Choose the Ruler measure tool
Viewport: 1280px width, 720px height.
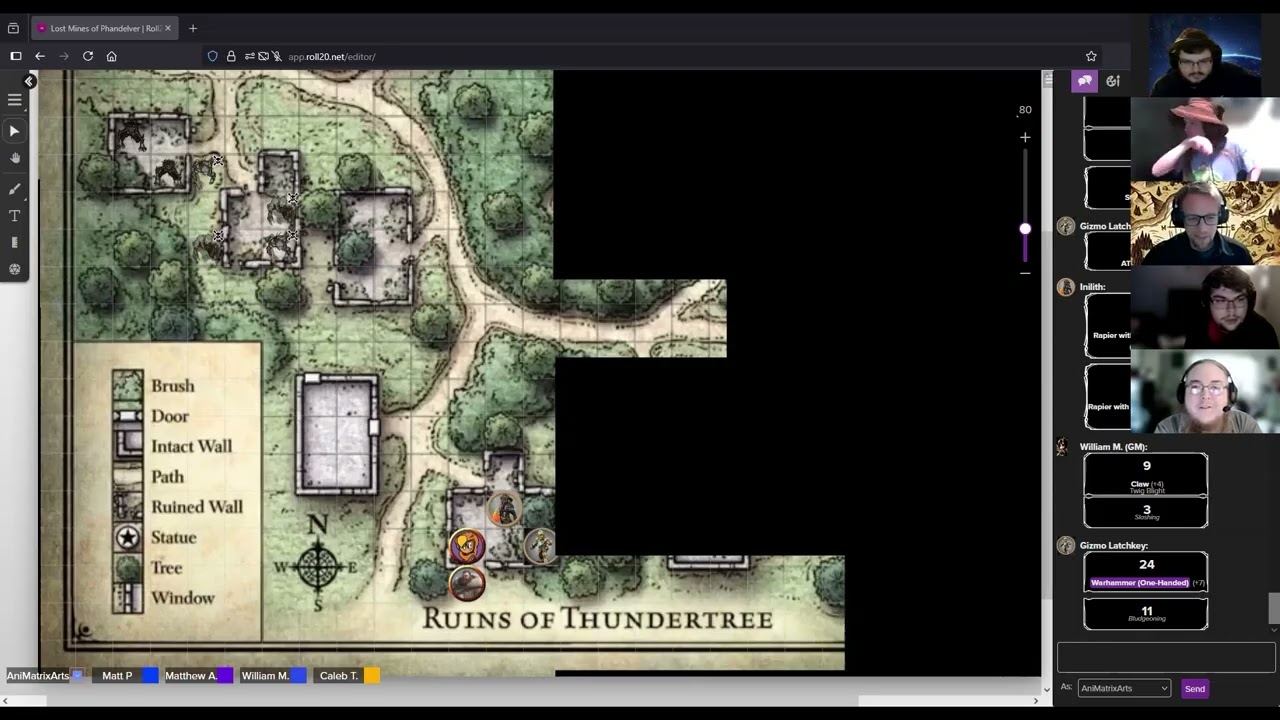(15, 242)
